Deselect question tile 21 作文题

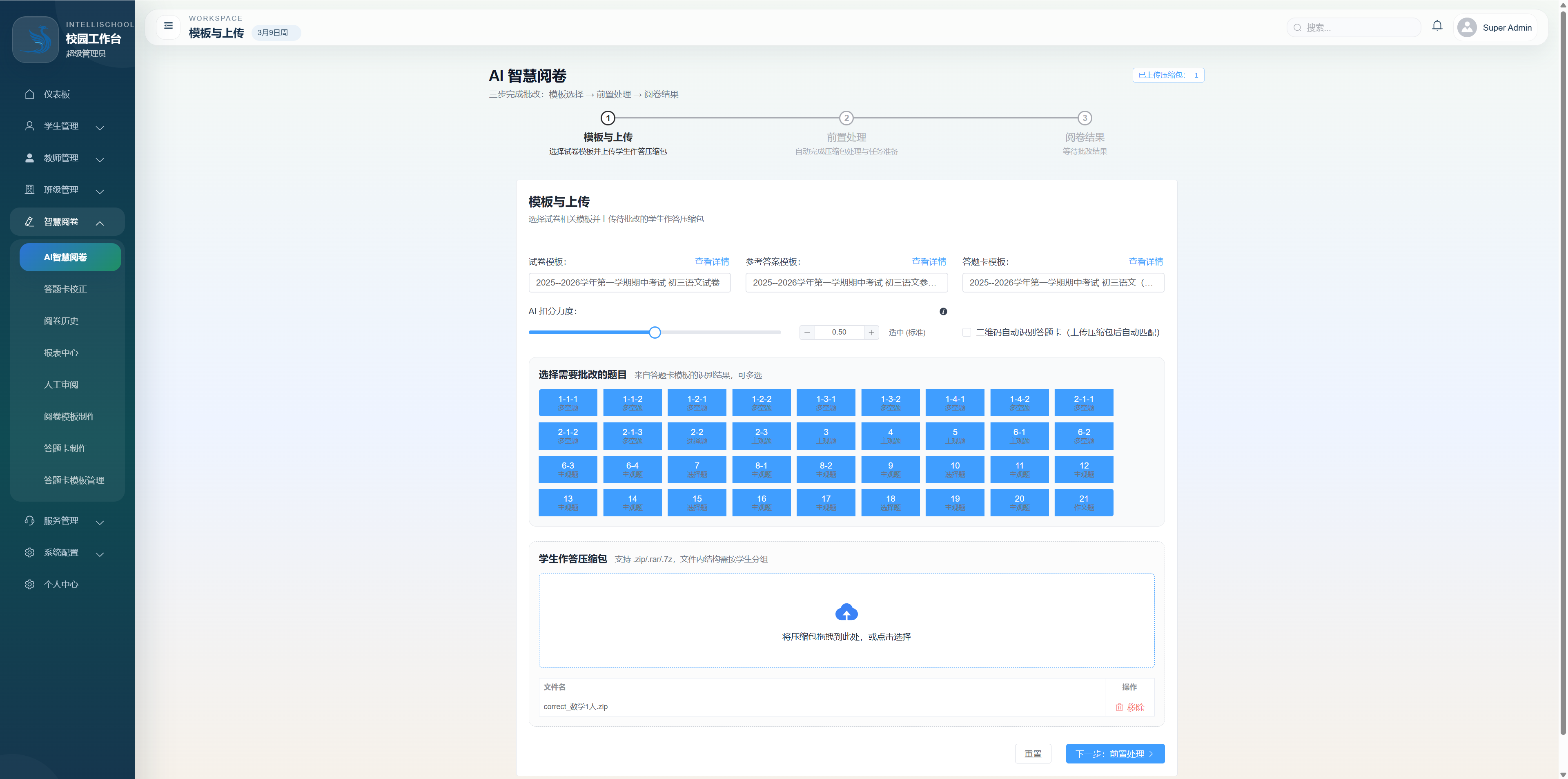click(1083, 502)
